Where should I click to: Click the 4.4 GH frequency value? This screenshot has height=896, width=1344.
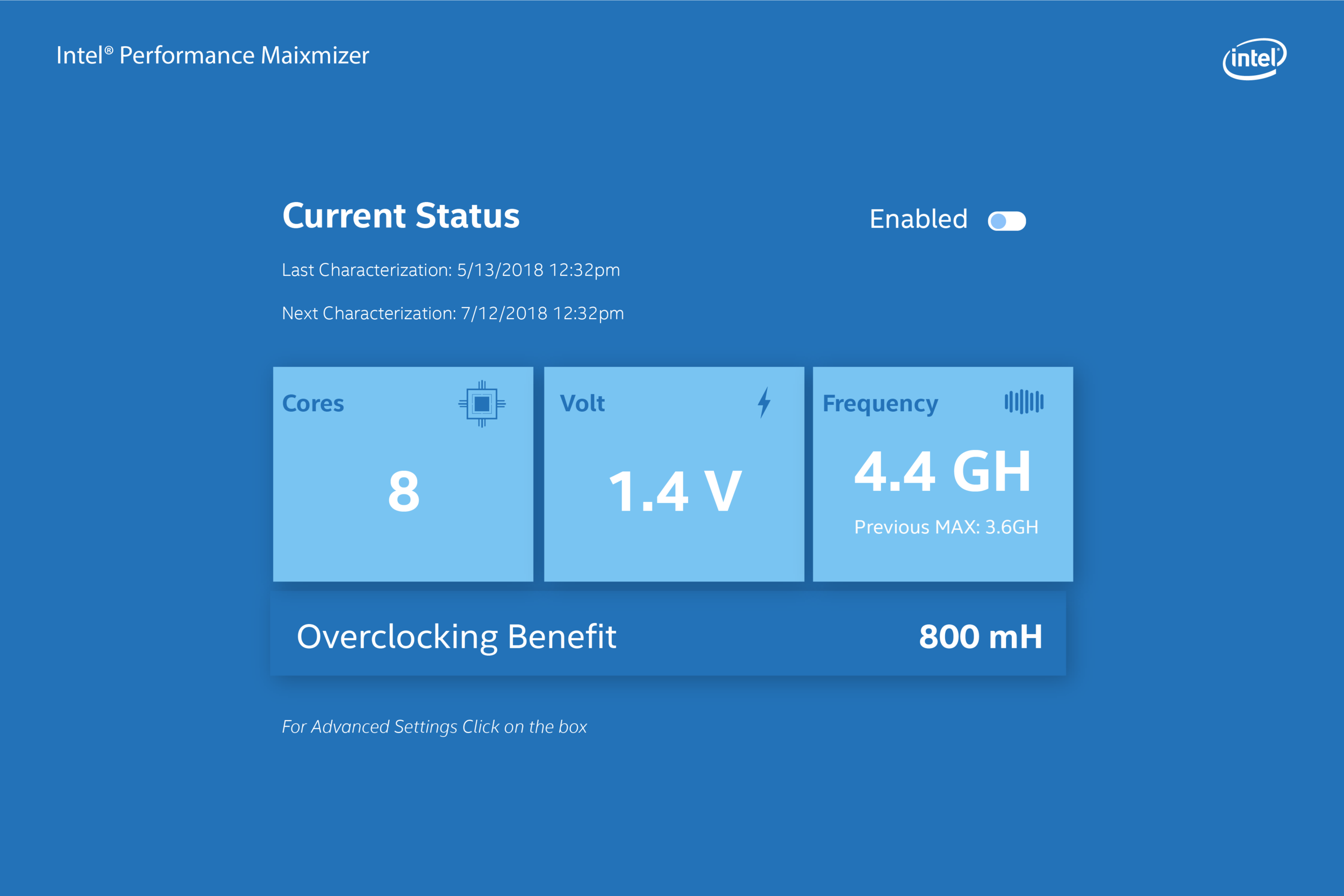[943, 471]
